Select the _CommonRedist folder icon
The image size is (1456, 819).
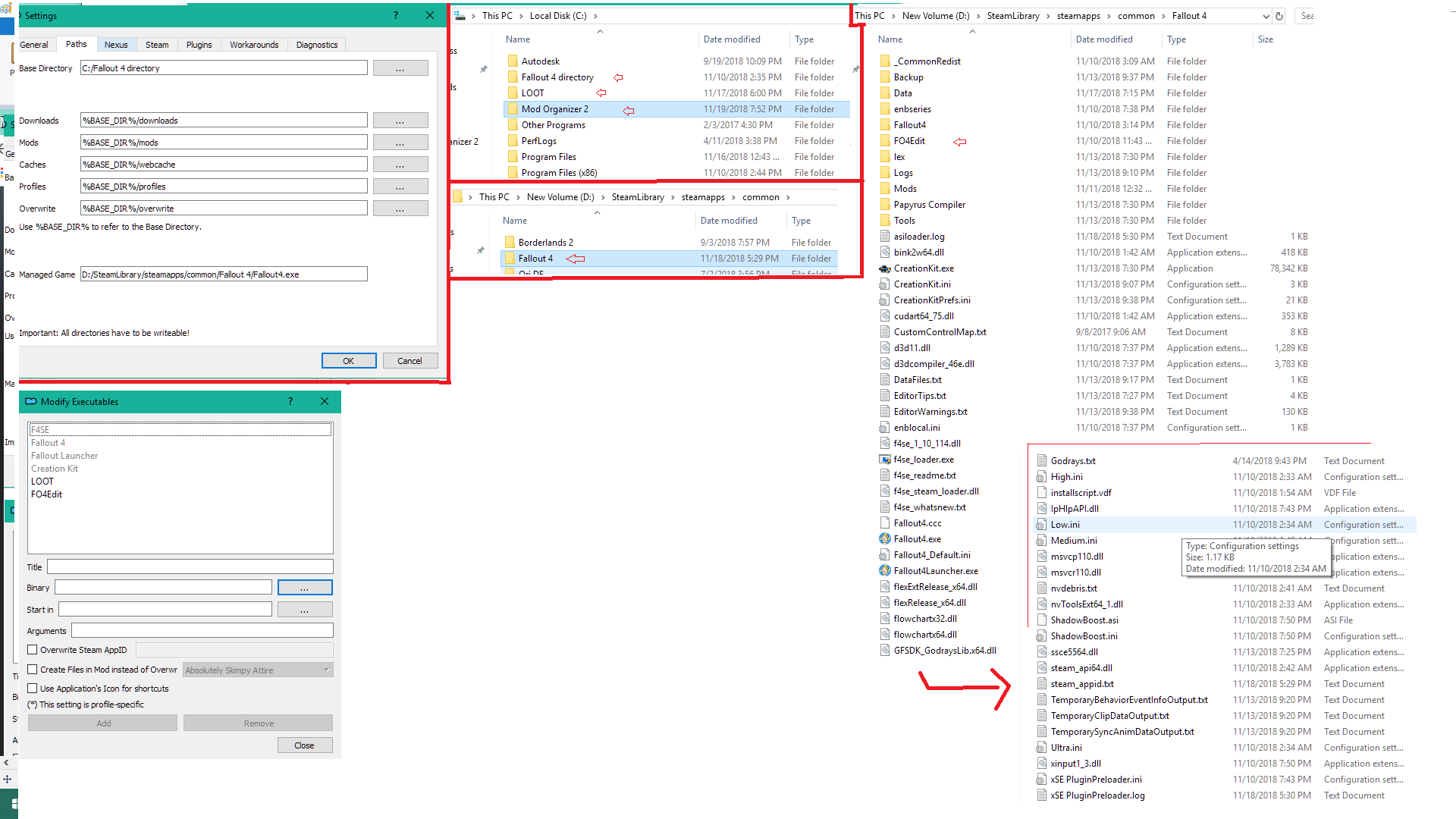click(884, 61)
